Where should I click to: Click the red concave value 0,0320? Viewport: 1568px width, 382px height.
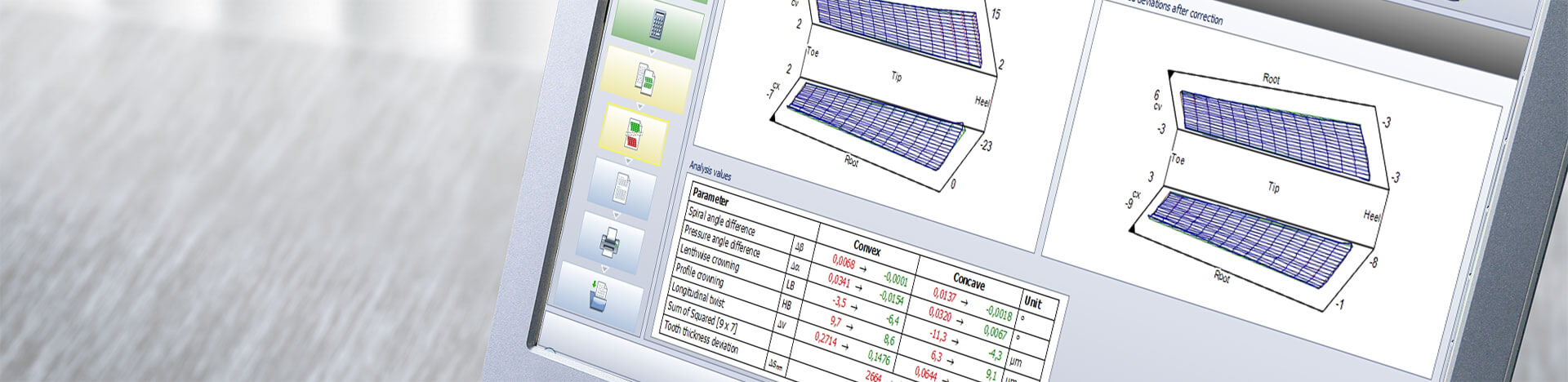pos(940,314)
